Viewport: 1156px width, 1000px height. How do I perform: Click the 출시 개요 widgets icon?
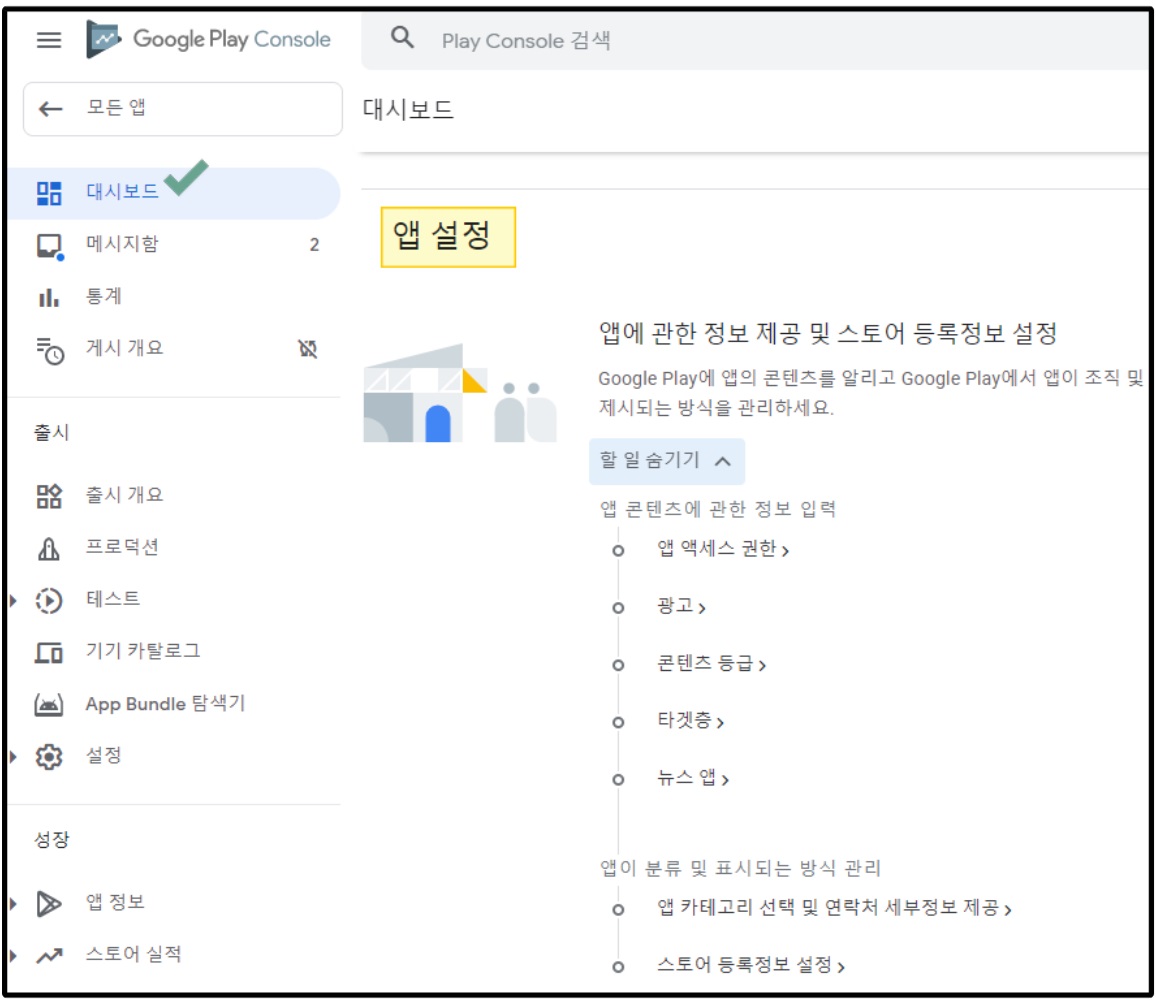[x=49, y=496]
